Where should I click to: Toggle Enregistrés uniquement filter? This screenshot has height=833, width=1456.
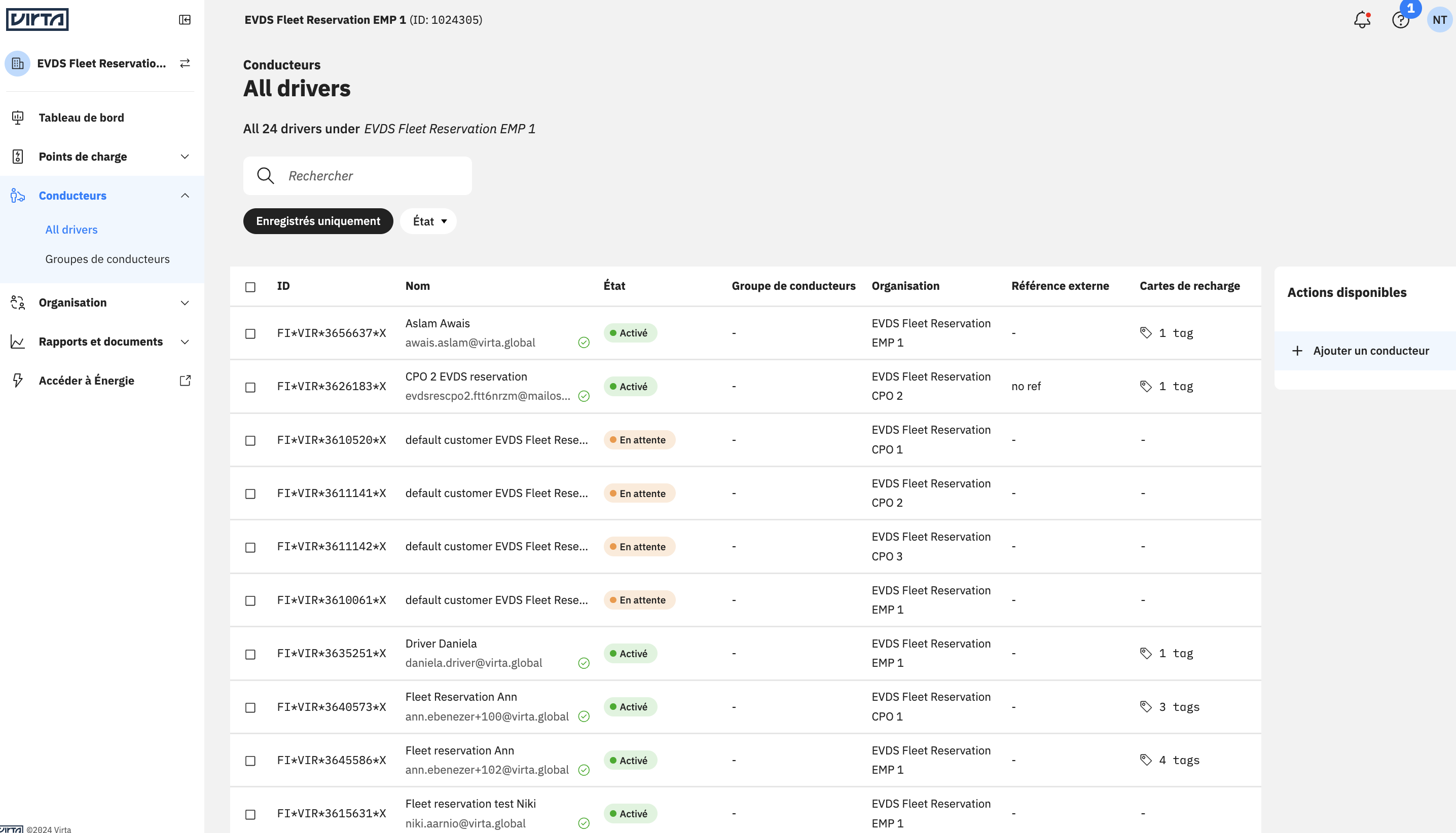tap(318, 221)
